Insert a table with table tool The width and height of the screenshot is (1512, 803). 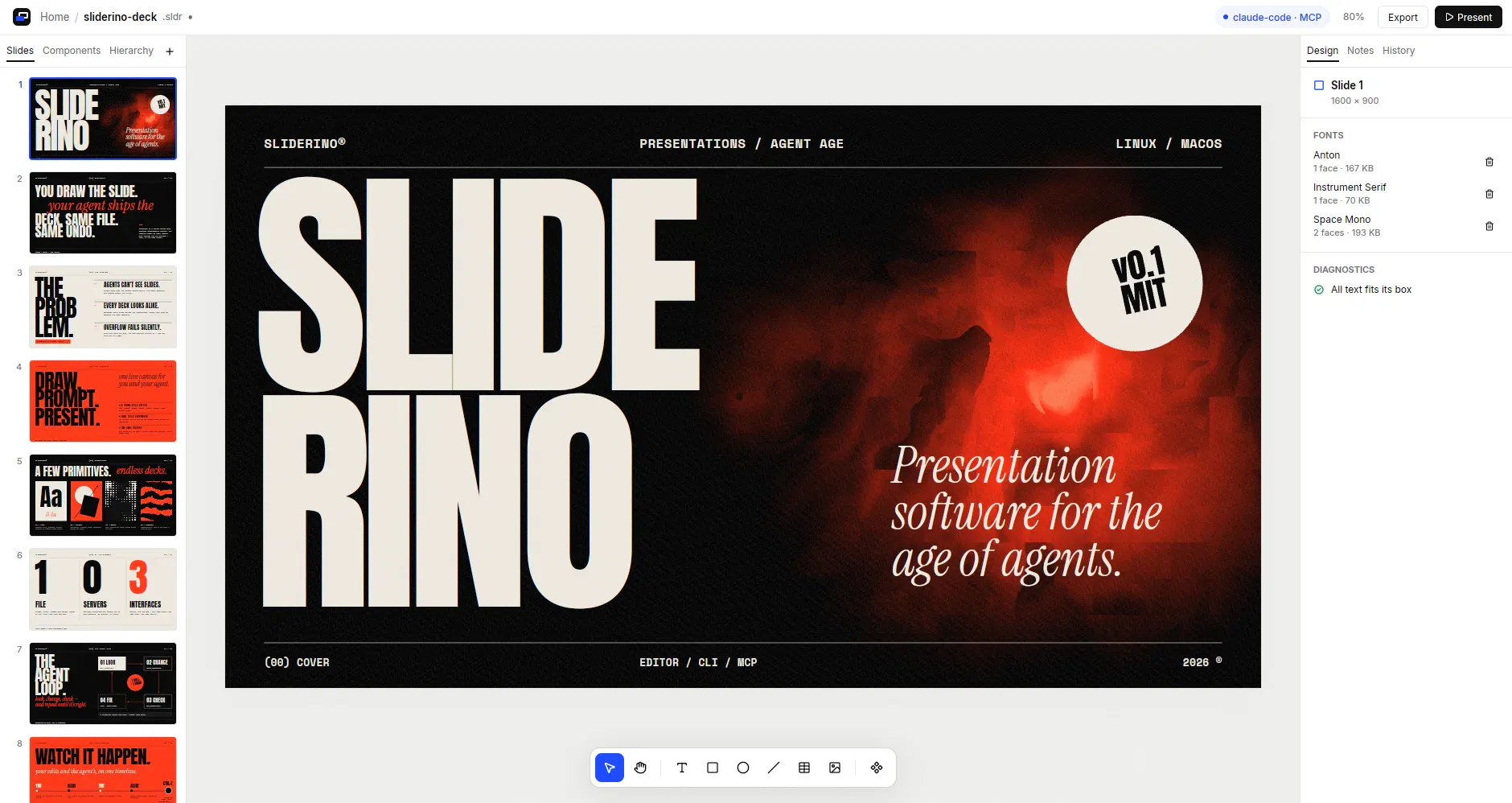[804, 768]
